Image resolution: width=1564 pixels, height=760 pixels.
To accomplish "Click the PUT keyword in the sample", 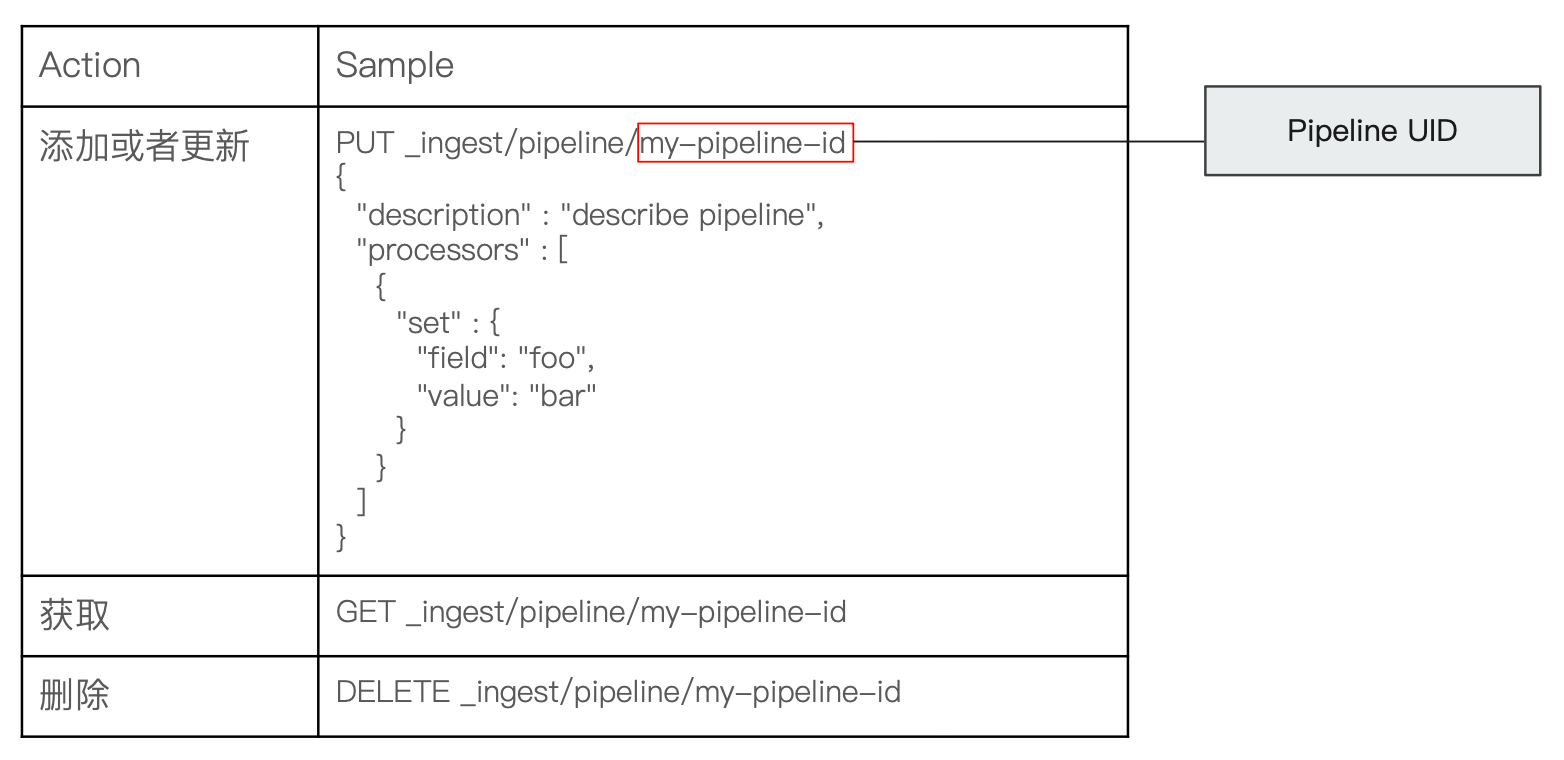I will (x=365, y=143).
